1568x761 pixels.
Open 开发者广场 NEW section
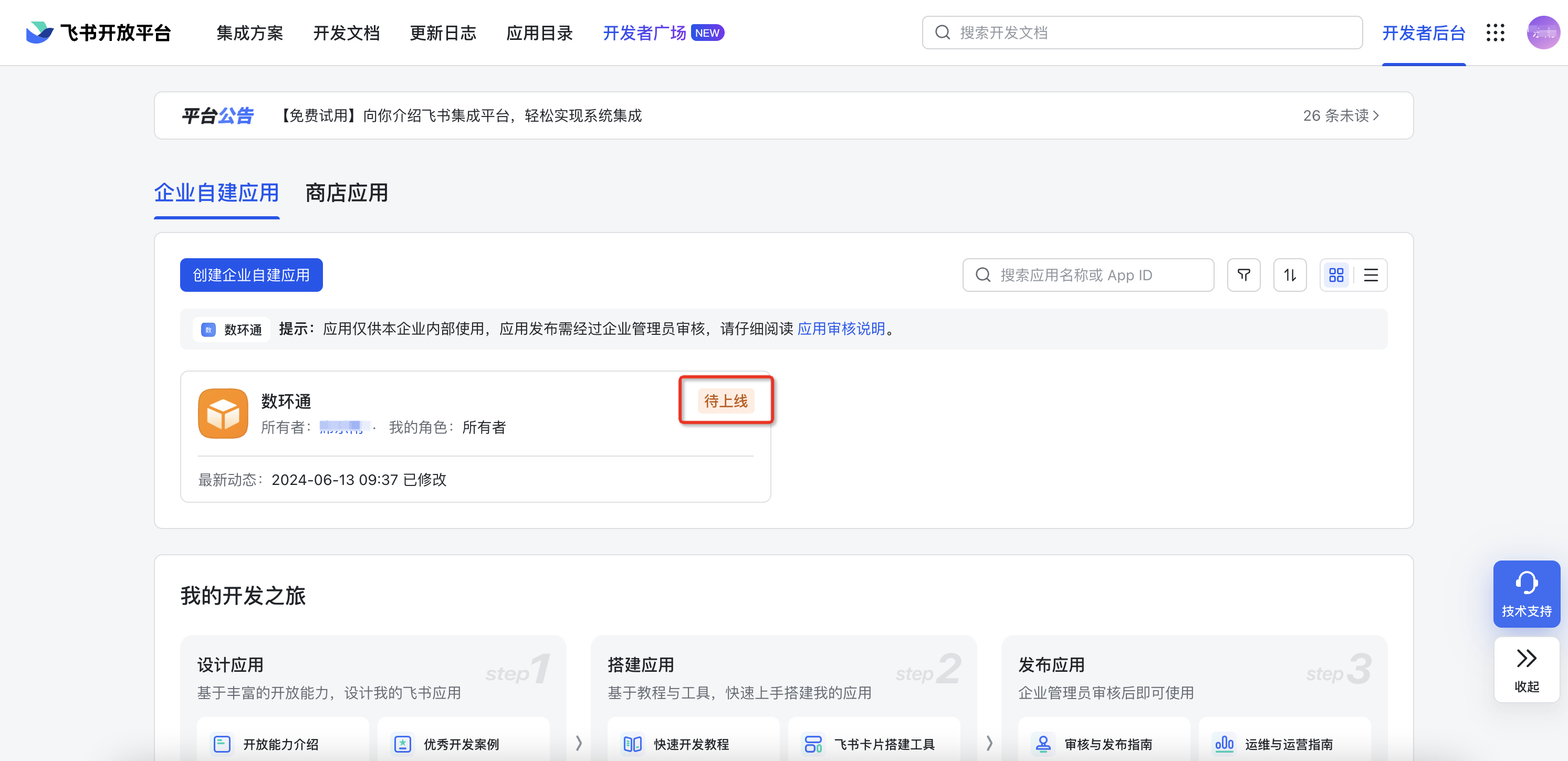pos(663,33)
